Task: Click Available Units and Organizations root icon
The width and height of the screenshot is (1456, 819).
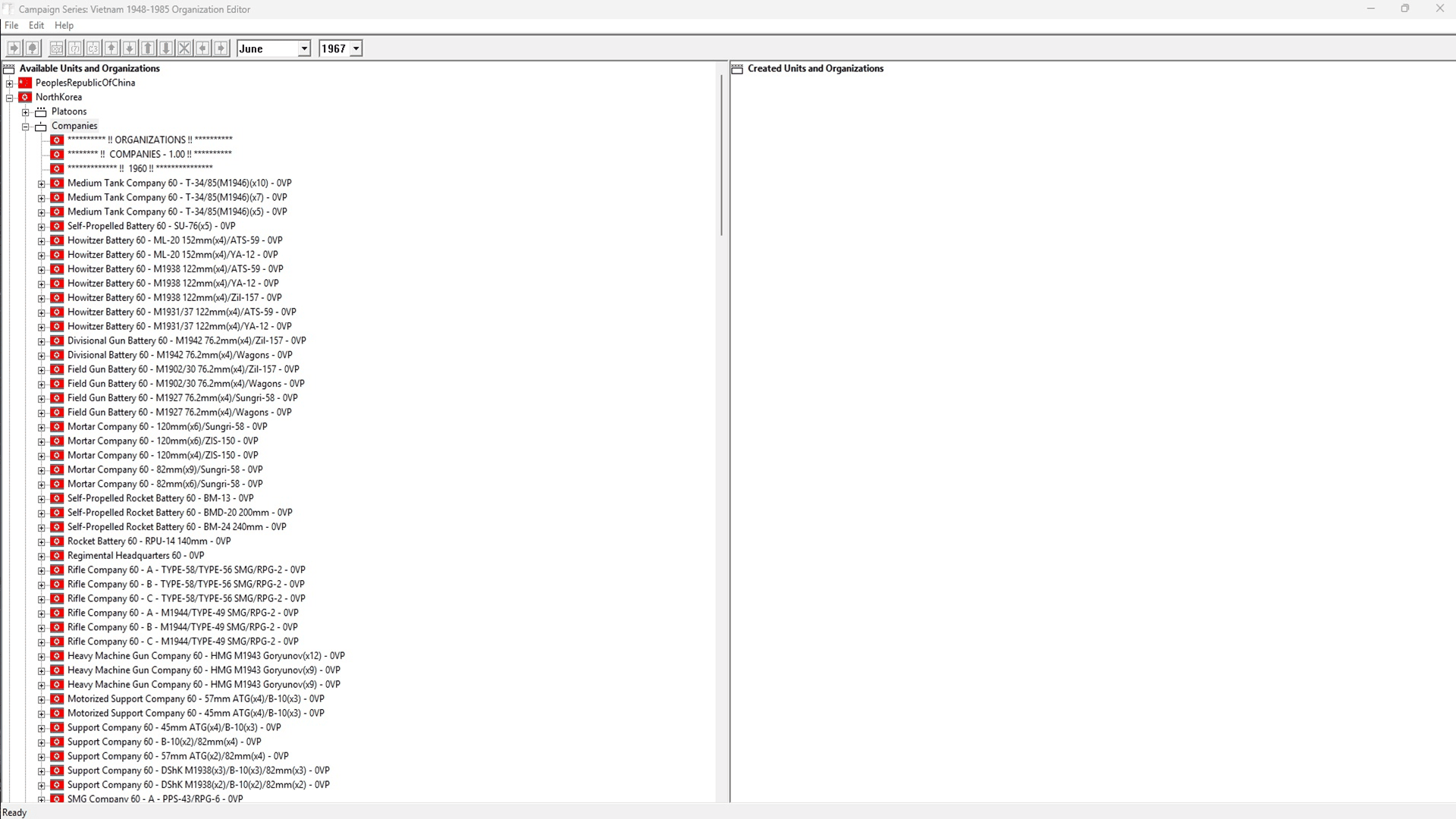Action: (x=9, y=68)
